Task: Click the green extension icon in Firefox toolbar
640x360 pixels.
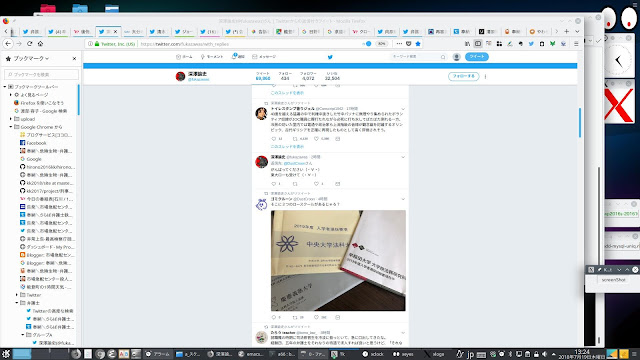Action: 552,44
